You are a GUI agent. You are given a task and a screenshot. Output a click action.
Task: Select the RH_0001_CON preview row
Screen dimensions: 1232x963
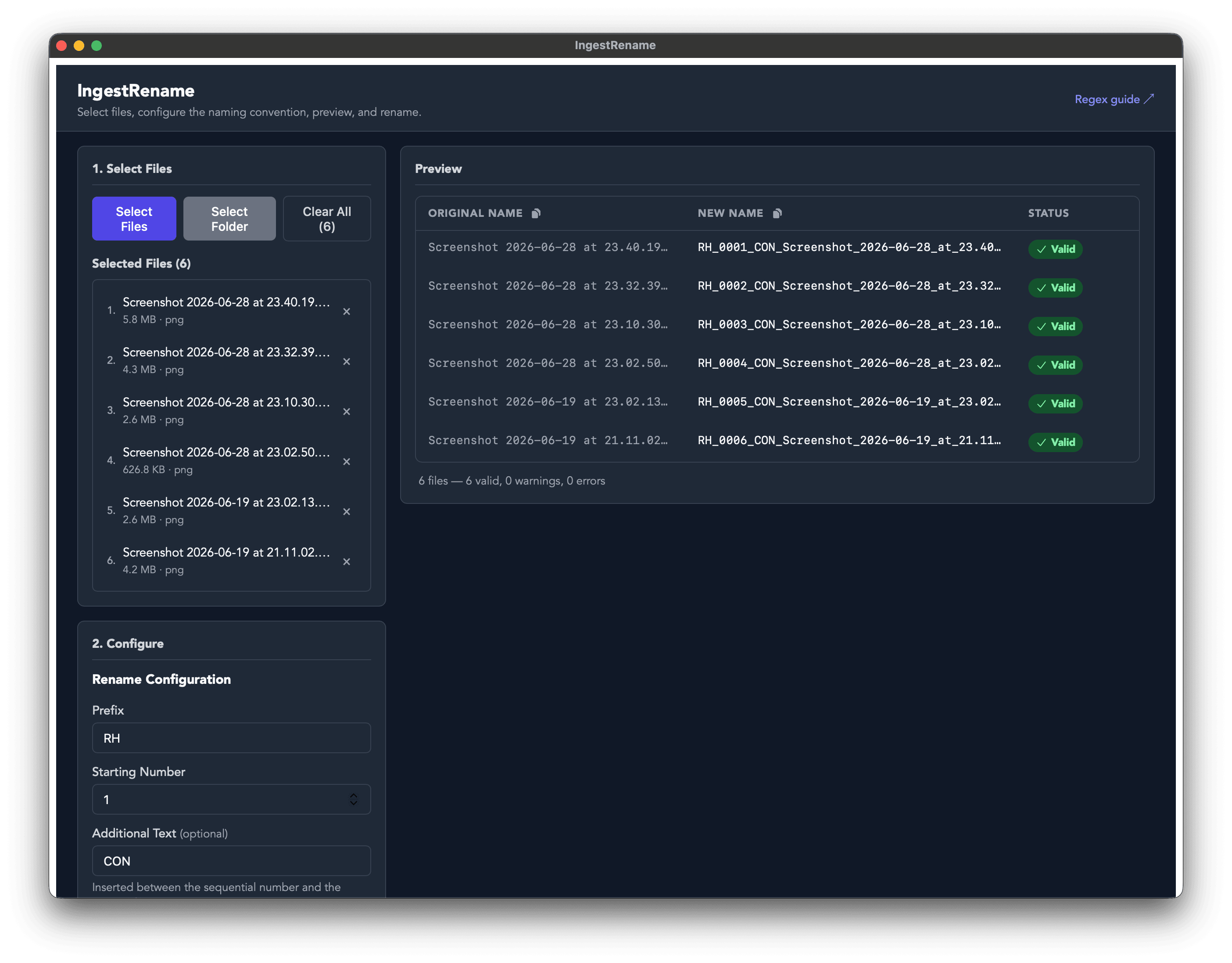pyautogui.click(x=777, y=248)
